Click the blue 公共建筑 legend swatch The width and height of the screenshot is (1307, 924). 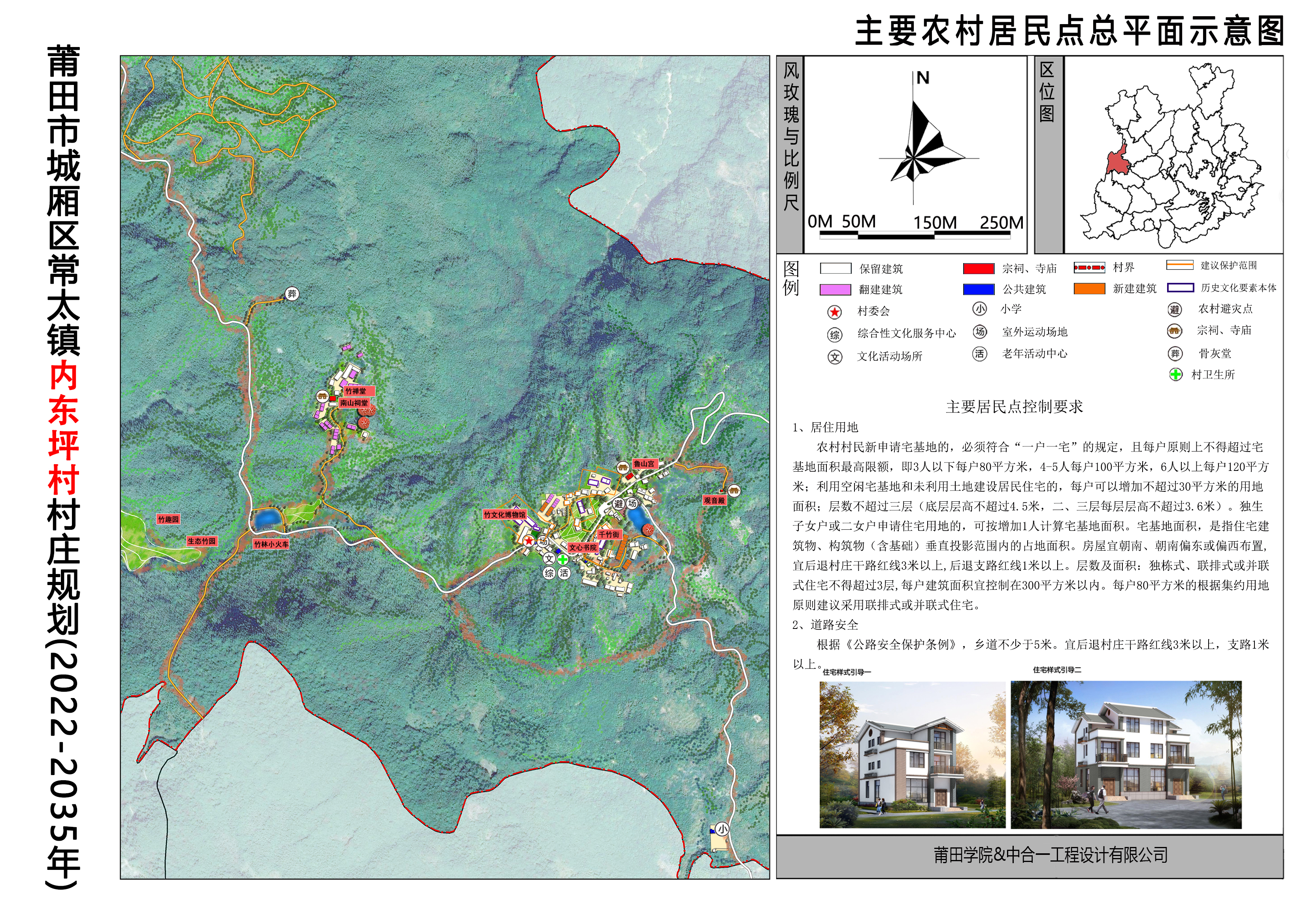tap(979, 289)
